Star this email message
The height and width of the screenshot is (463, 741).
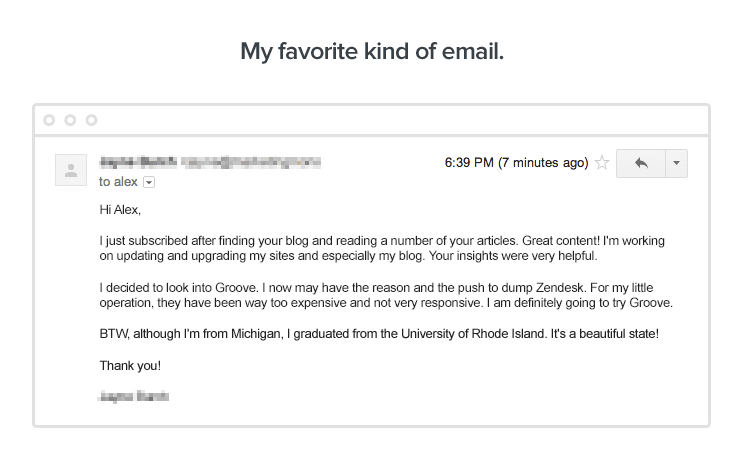click(602, 163)
